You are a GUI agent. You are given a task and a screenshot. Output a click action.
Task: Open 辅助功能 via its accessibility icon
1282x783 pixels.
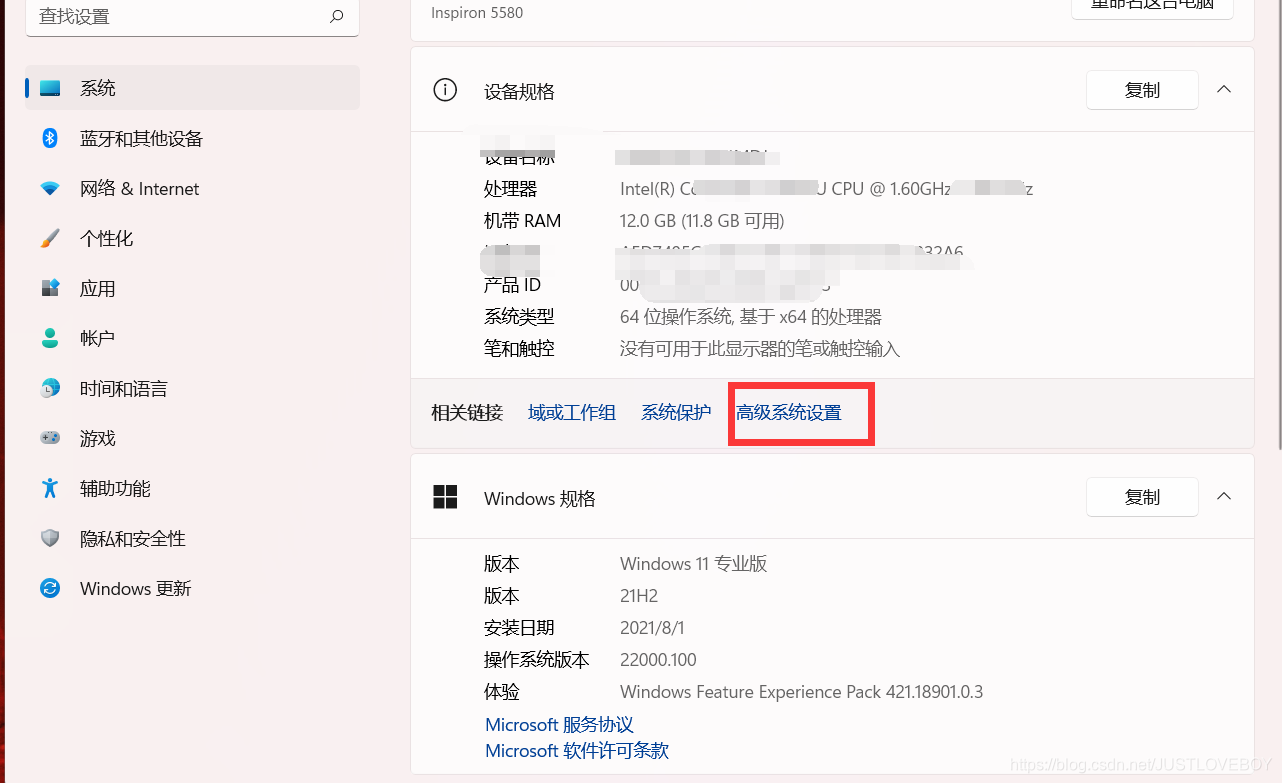(x=50, y=488)
